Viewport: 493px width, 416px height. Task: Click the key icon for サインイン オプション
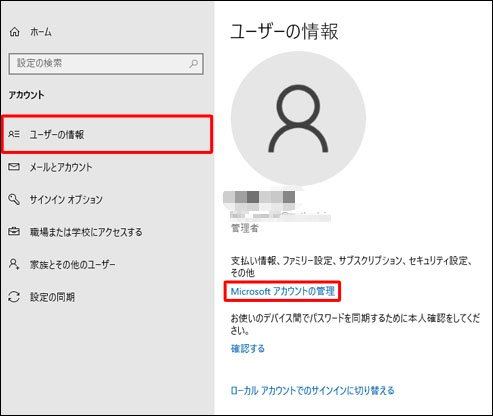point(14,199)
